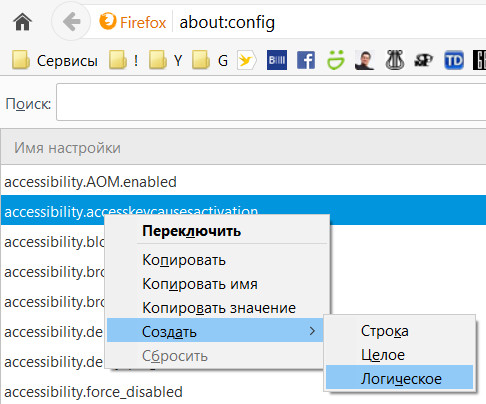The height and width of the screenshot is (404, 486).
Task: Open the Сервисы bookmarks folder
Action: (x=55, y=61)
